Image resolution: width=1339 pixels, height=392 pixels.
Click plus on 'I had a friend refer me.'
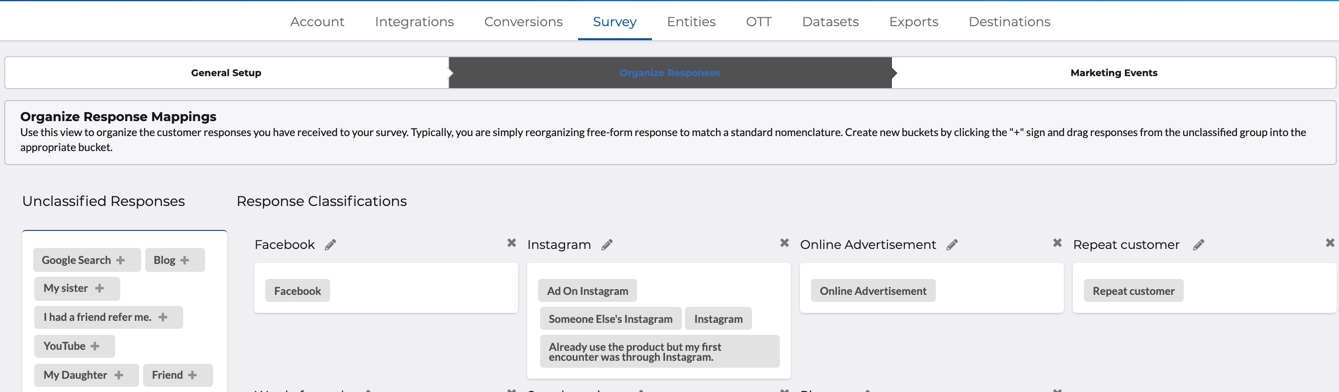click(163, 317)
